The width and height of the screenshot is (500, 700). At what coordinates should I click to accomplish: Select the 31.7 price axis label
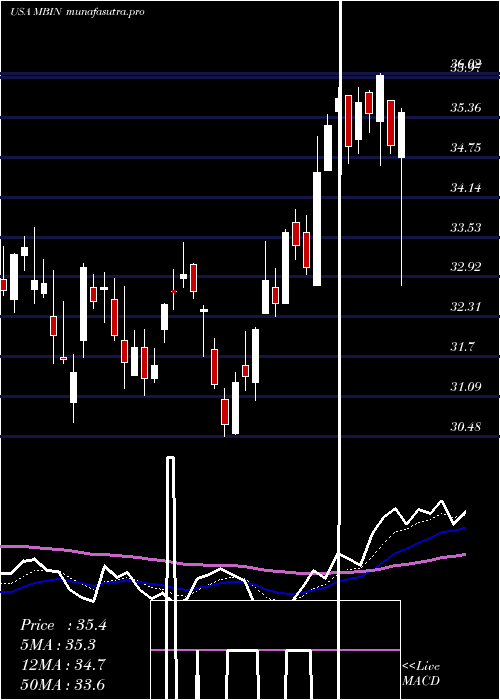coord(462,346)
